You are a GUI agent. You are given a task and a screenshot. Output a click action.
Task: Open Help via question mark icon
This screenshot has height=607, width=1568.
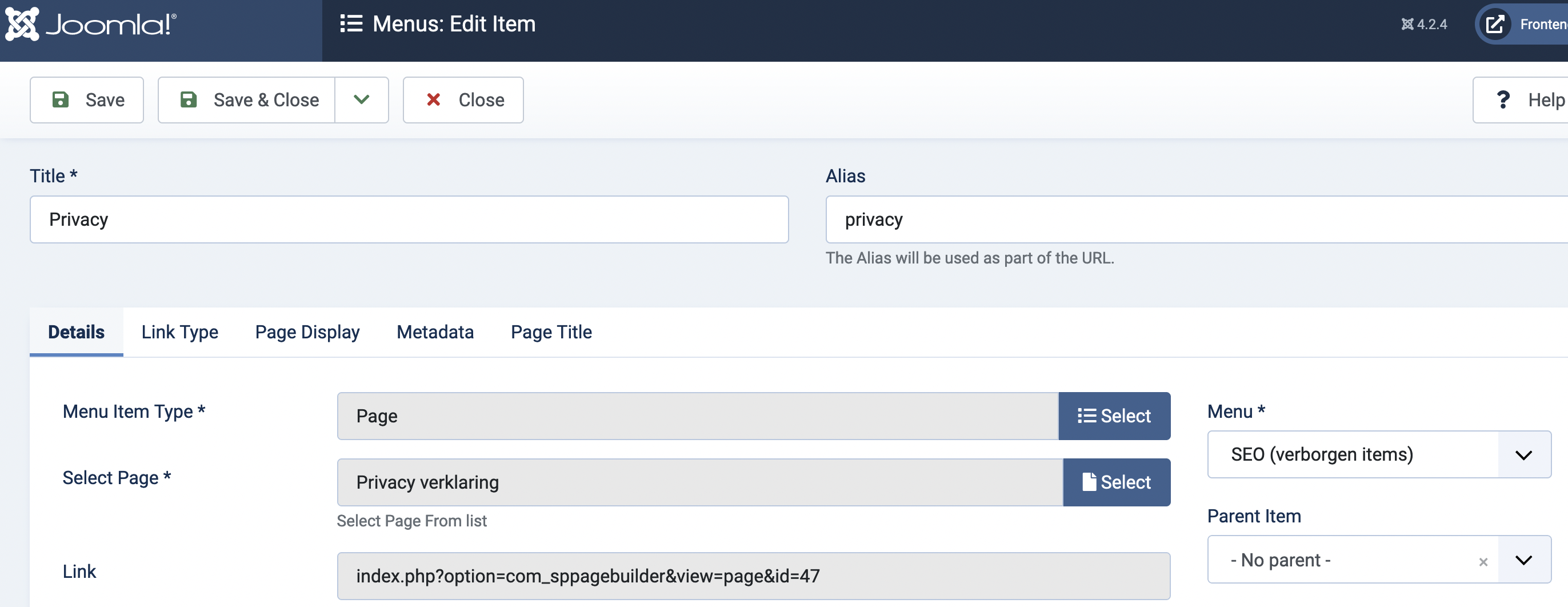coord(1502,100)
